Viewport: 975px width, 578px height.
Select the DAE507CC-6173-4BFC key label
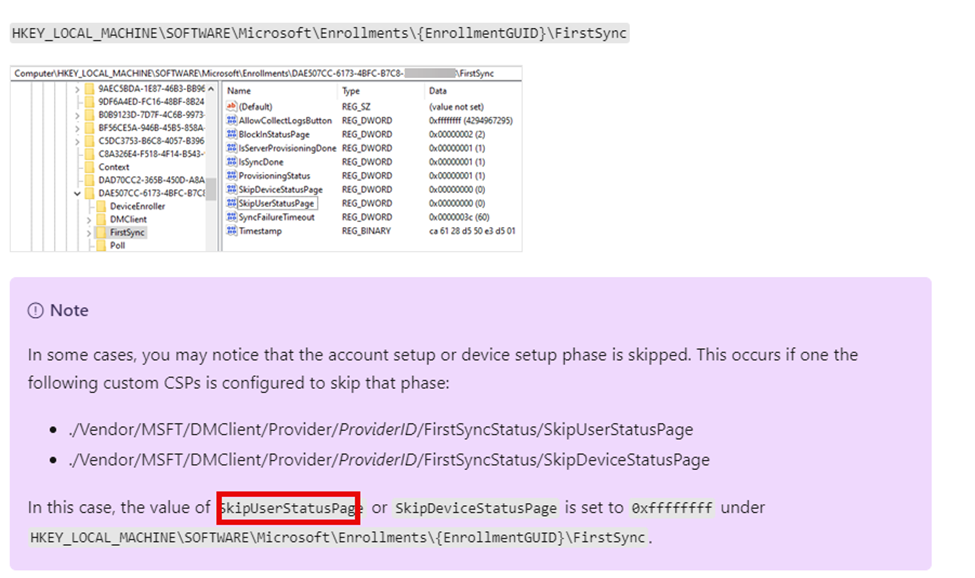click(x=151, y=193)
